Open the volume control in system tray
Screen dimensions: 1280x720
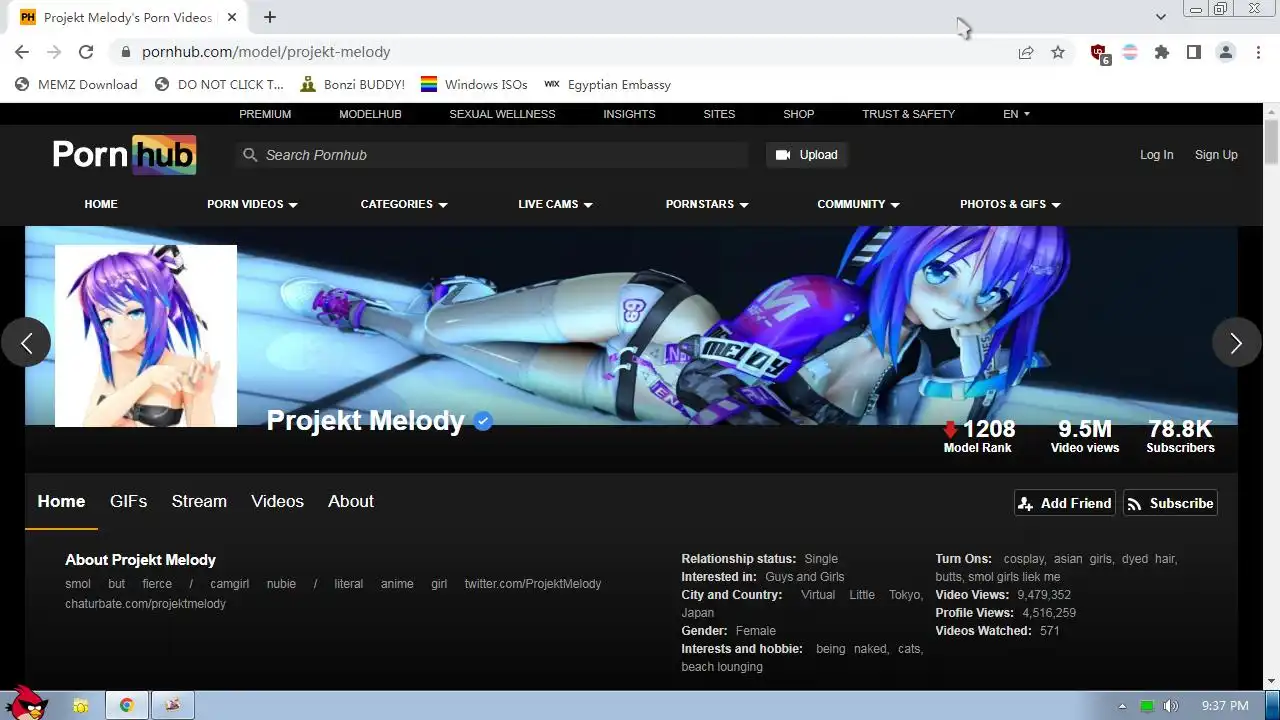(x=1170, y=706)
